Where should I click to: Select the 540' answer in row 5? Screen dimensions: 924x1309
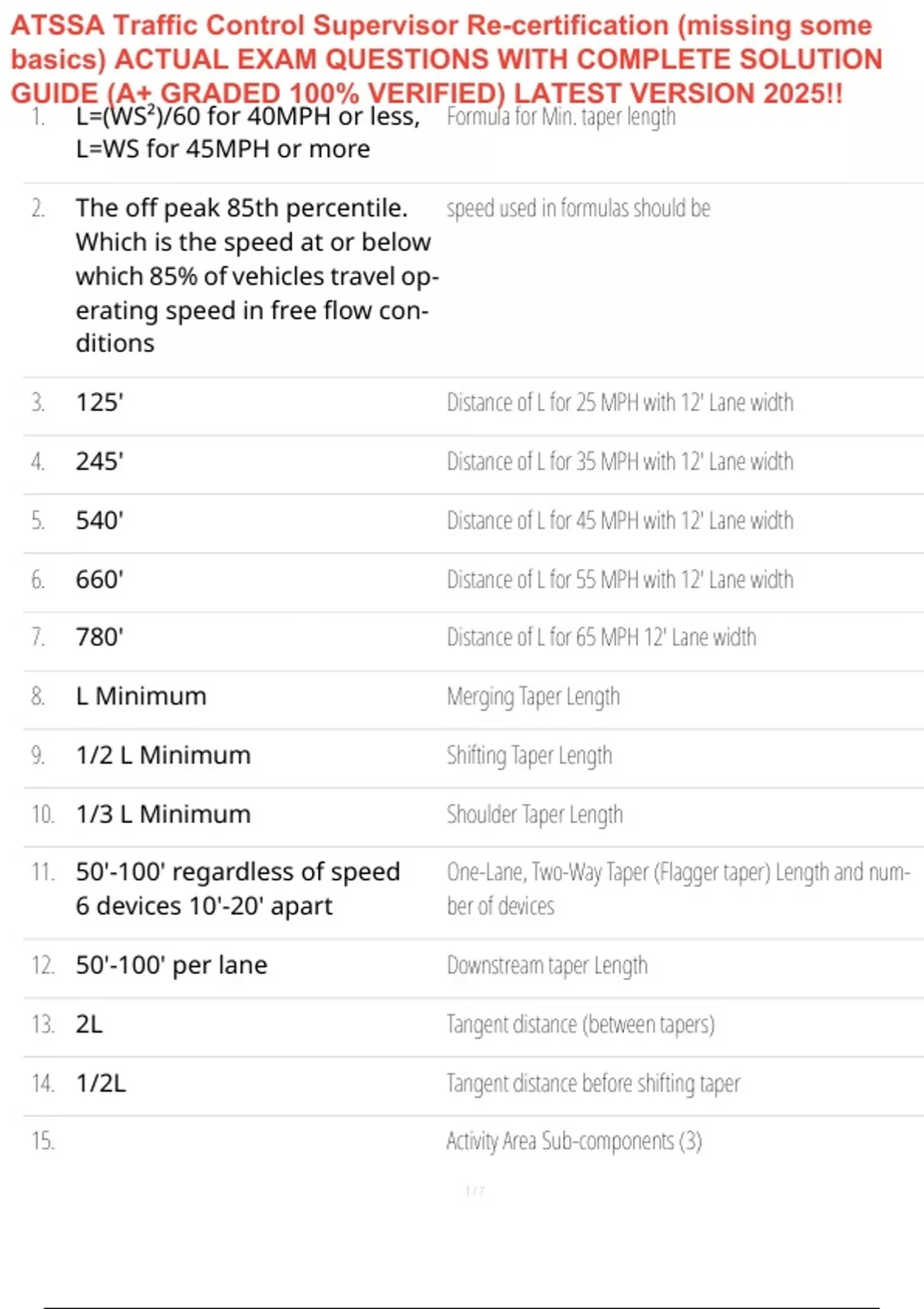click(99, 521)
